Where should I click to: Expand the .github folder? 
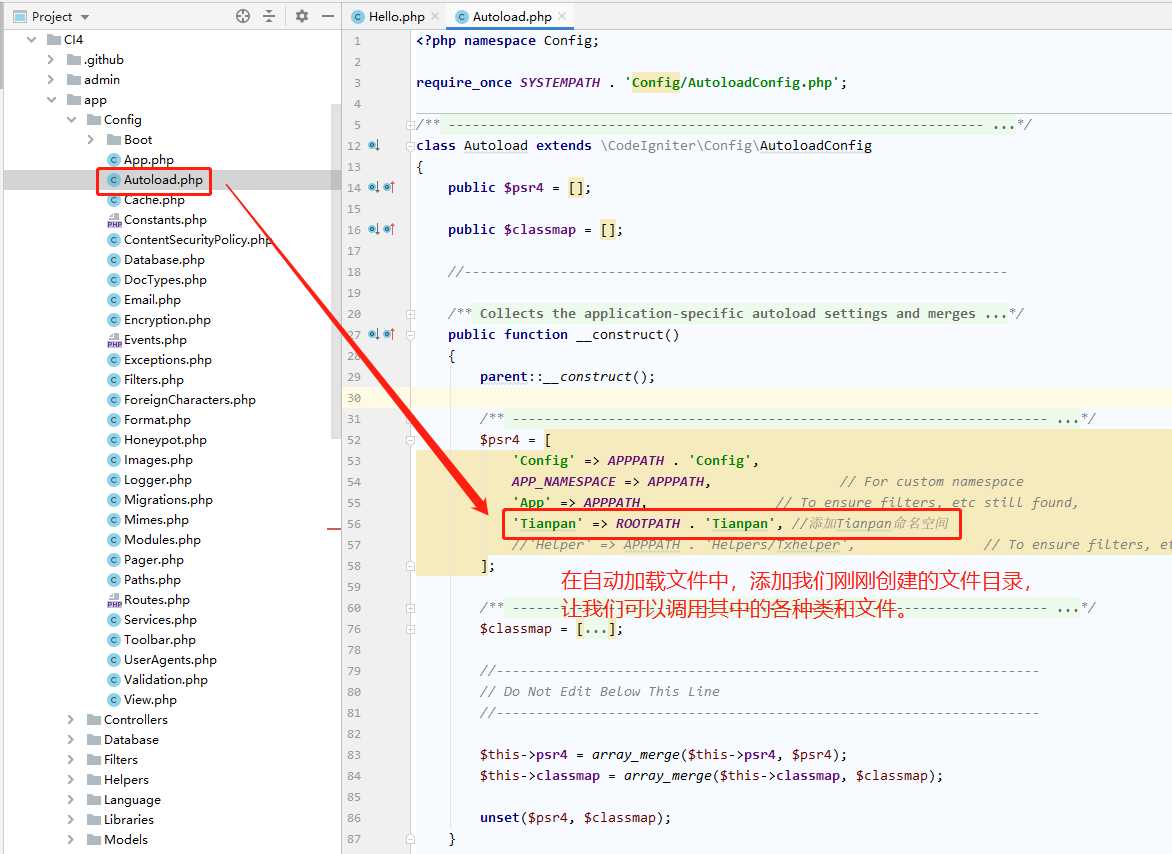(51, 59)
